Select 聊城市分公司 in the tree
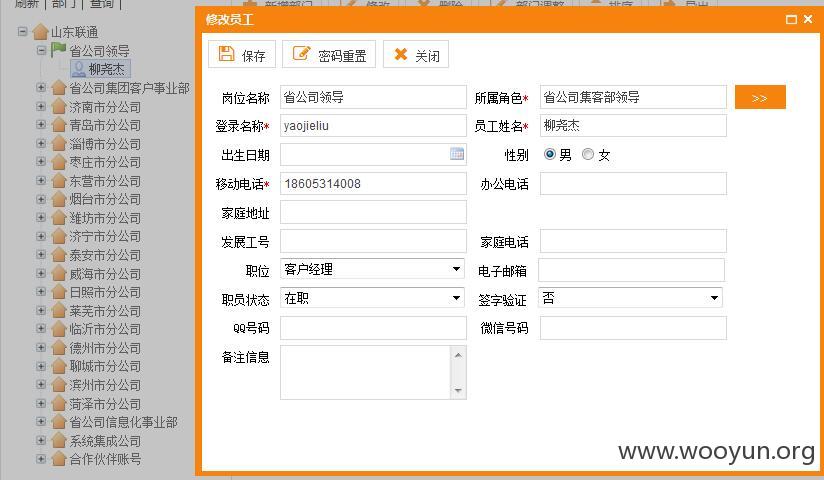Viewport: 824px width, 480px height. pyautogui.click(x=105, y=366)
